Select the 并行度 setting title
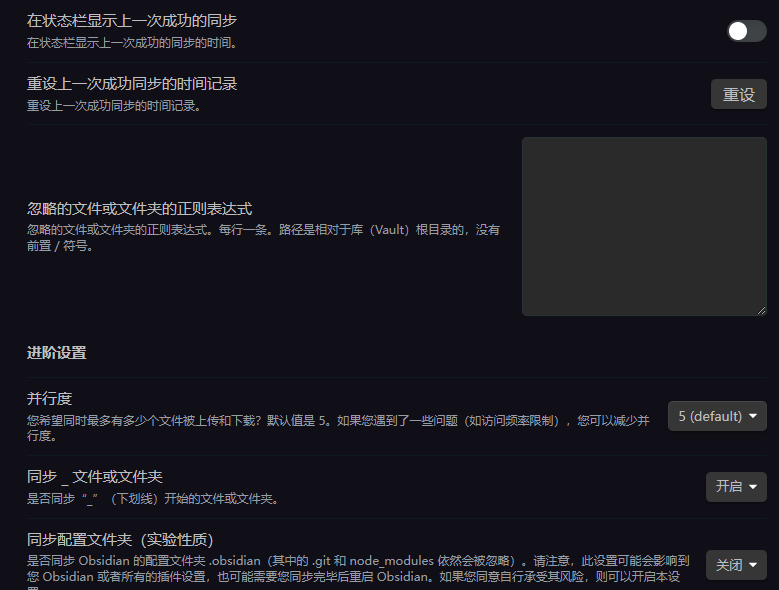This screenshot has width=779, height=590. [x=50, y=398]
